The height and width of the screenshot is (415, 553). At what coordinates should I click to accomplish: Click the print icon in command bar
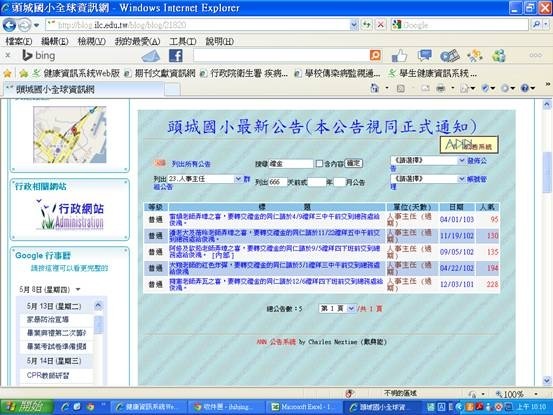point(440,88)
